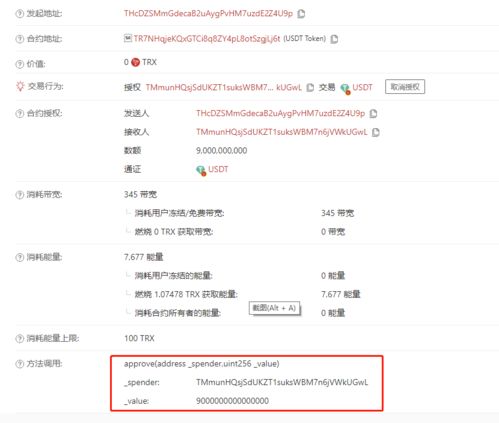
Task: Click the _spender address in method call box
Action: coord(282,382)
